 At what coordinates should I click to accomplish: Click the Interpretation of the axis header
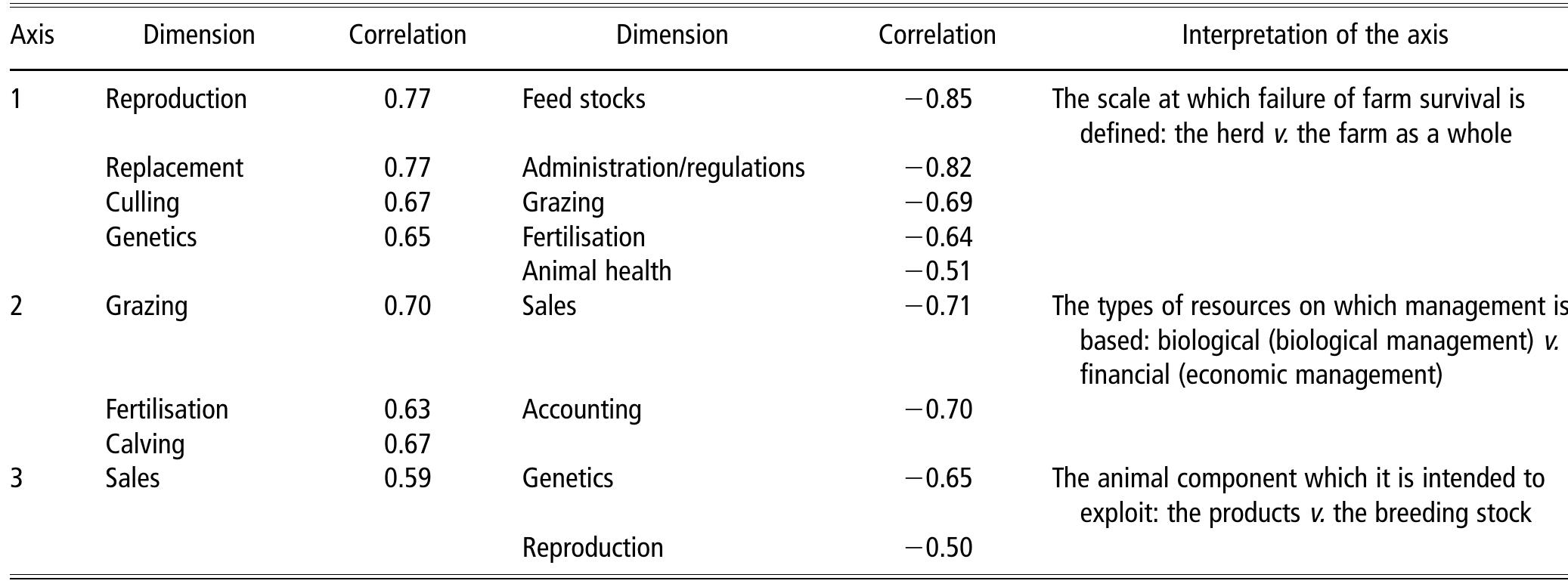(x=1315, y=35)
